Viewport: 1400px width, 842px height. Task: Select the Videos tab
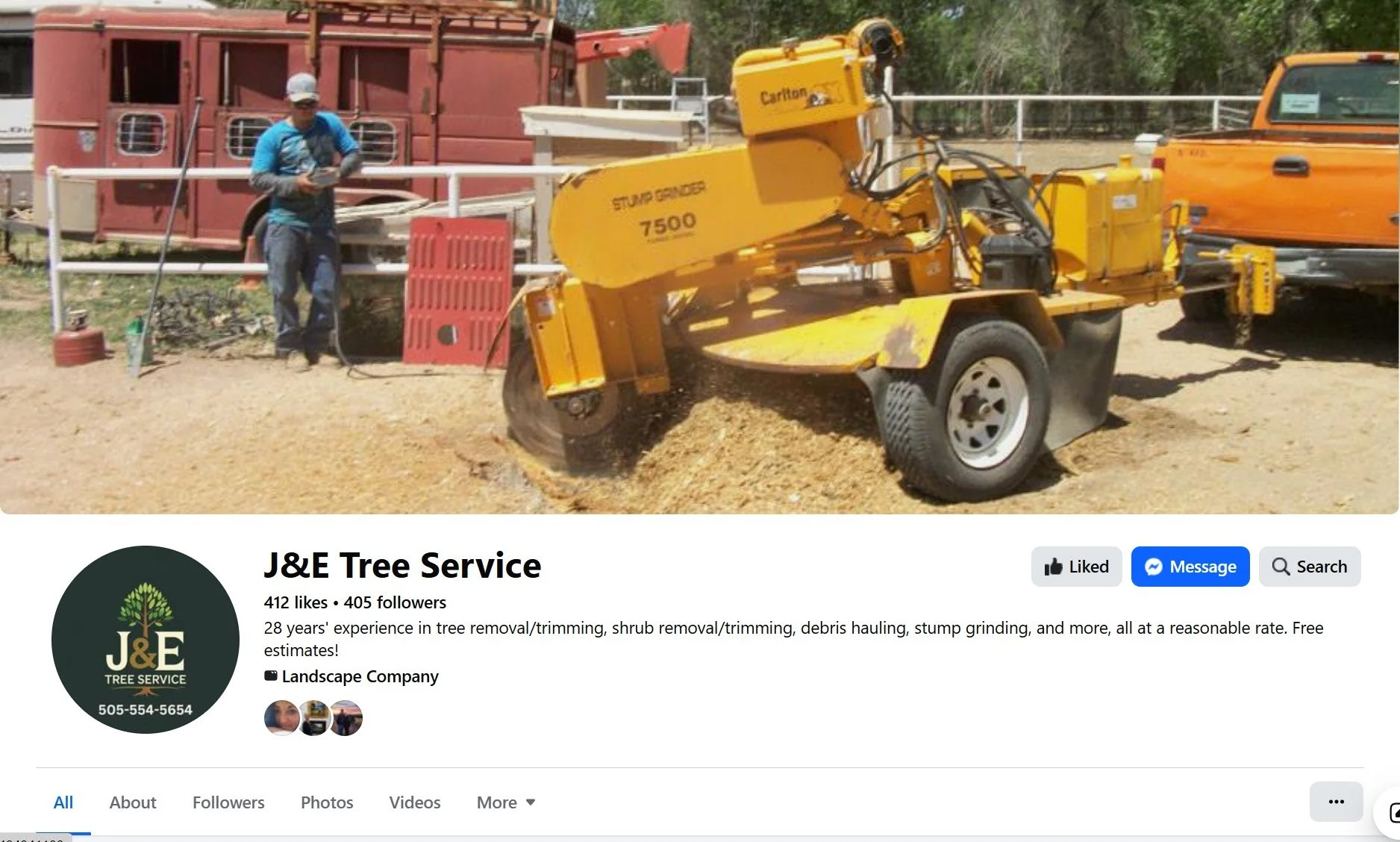click(x=415, y=802)
